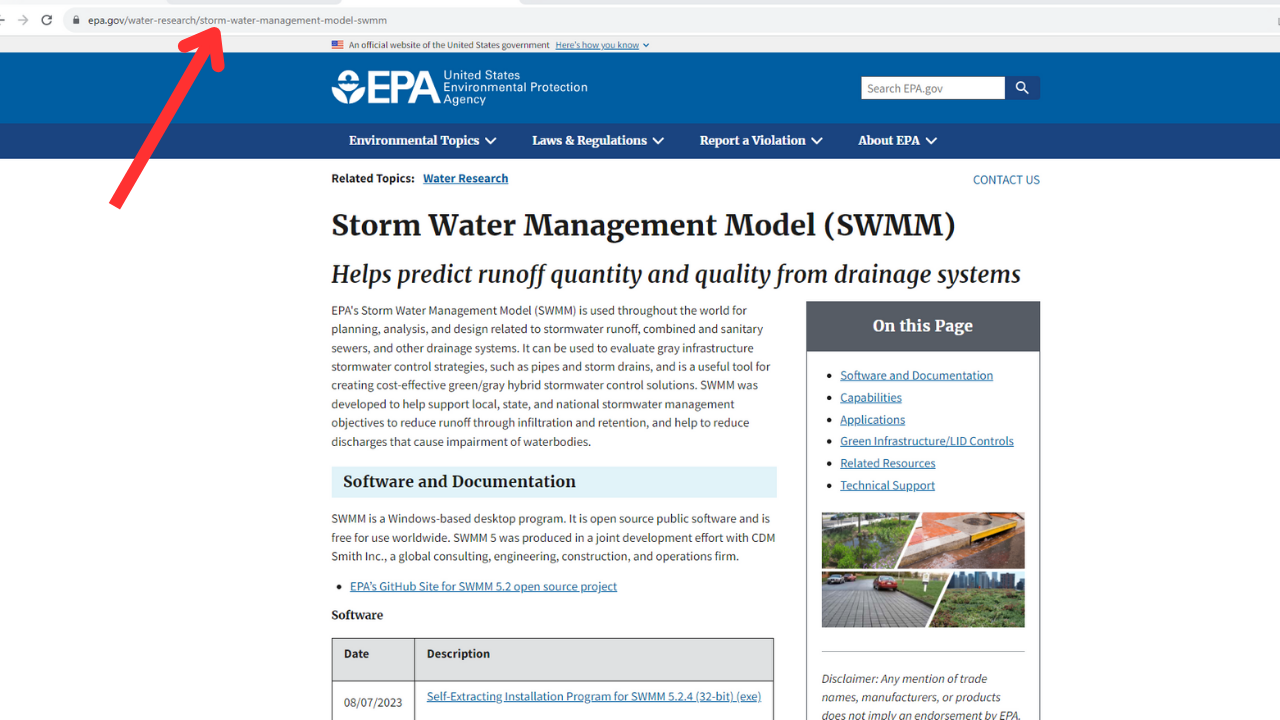Screen dimensions: 1280x720
Task: Click the search magnifying glass icon
Action: coord(1022,87)
